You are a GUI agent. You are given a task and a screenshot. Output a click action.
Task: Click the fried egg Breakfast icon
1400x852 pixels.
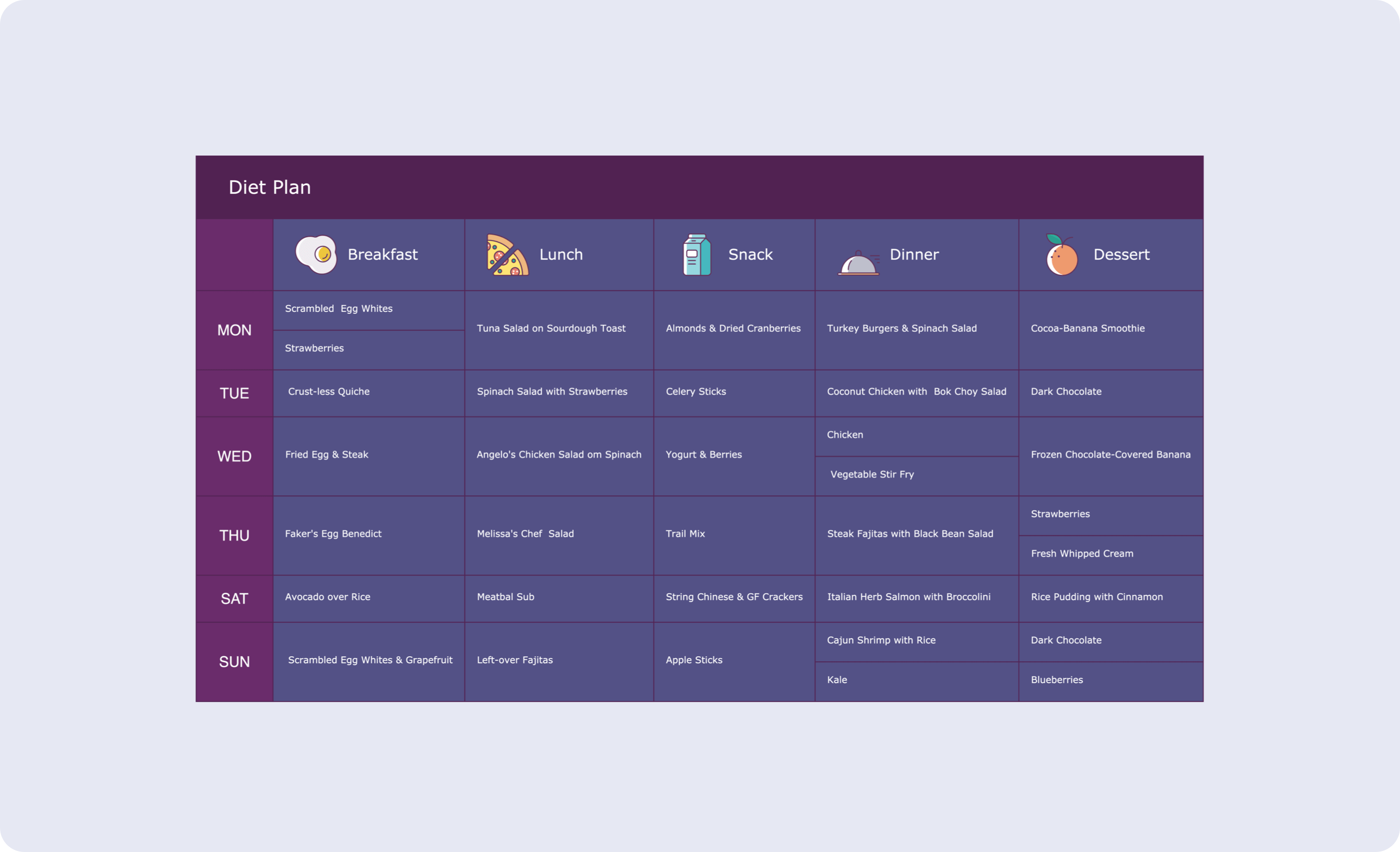pyautogui.click(x=316, y=255)
